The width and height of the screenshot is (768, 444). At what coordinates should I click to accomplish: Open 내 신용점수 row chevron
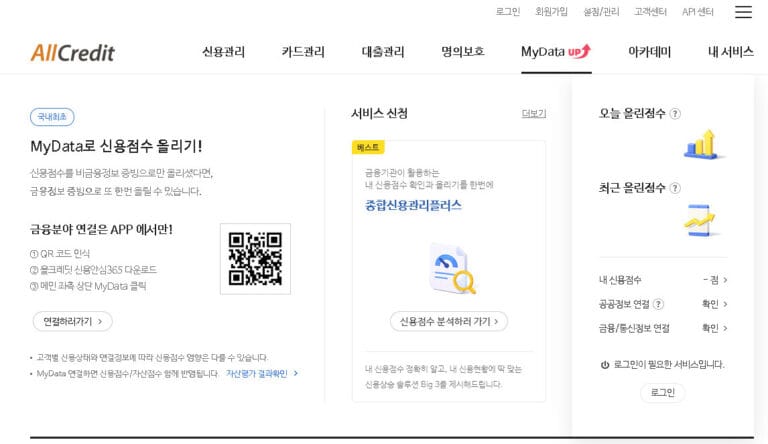click(725, 280)
